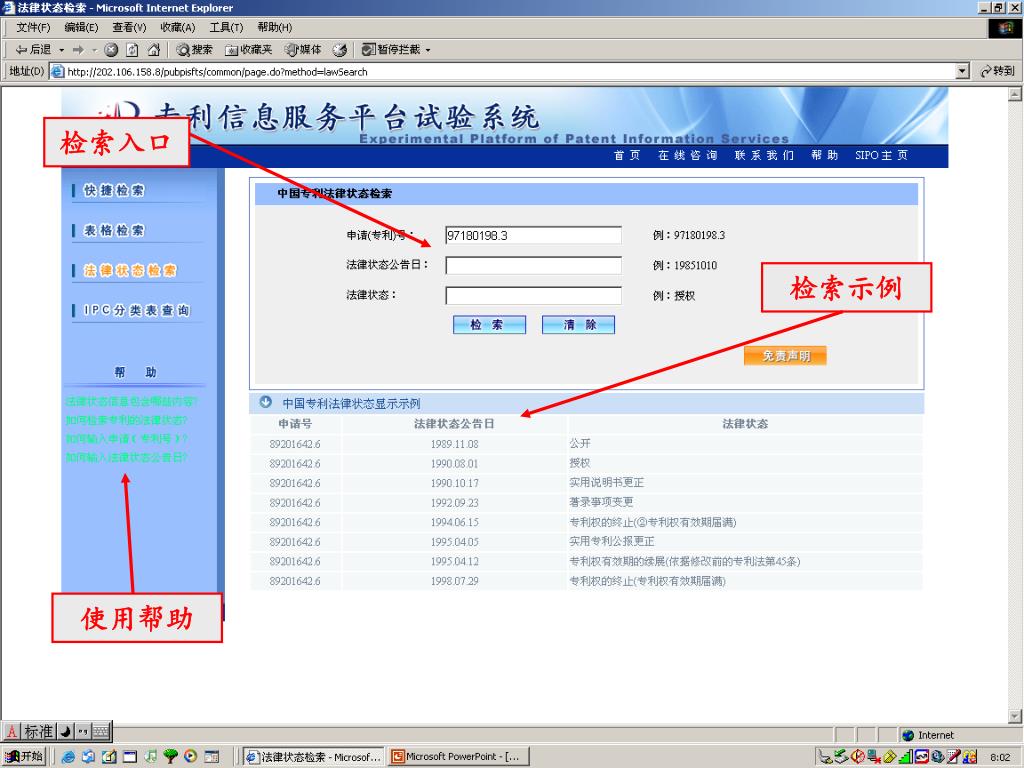The image size is (1024, 768).
Task: Open the 收藏夹 favorites toolbar button
Action: click(249, 50)
